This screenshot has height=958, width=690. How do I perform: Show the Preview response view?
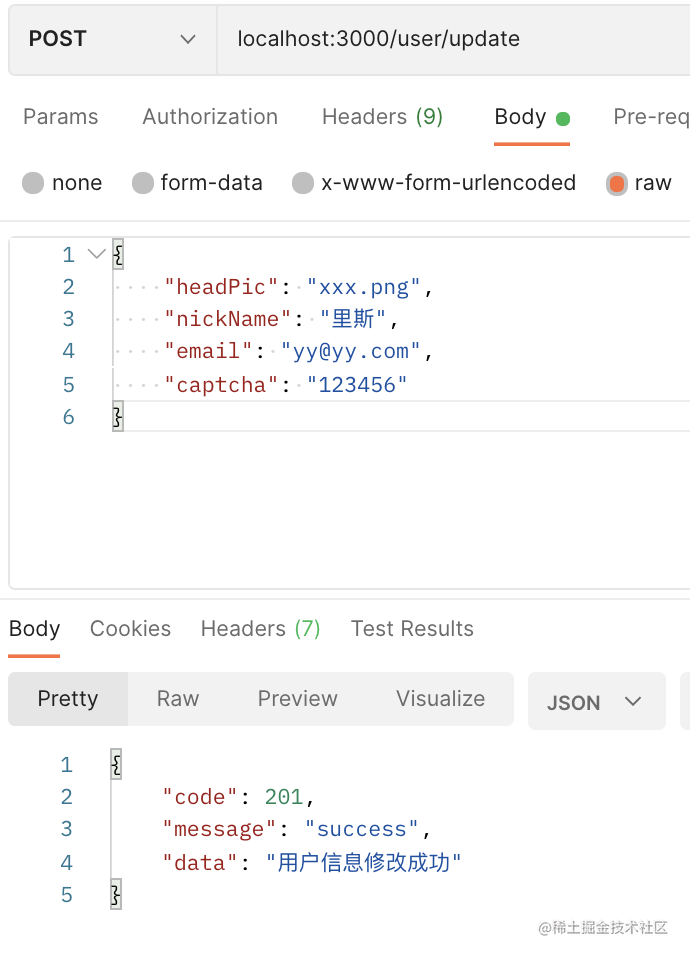pyautogui.click(x=297, y=699)
